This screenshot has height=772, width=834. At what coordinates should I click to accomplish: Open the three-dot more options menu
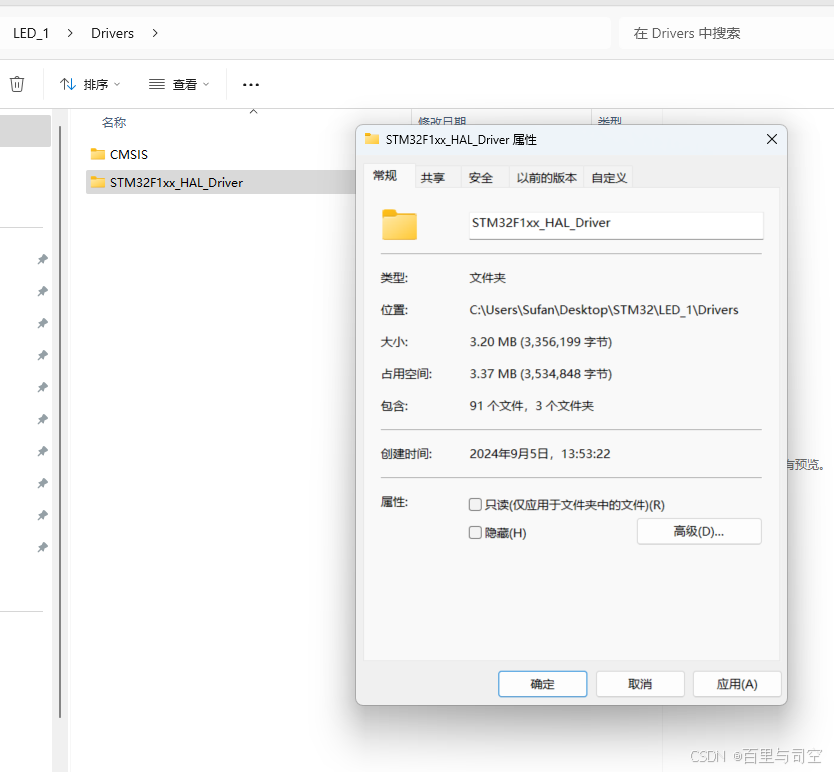(x=251, y=85)
